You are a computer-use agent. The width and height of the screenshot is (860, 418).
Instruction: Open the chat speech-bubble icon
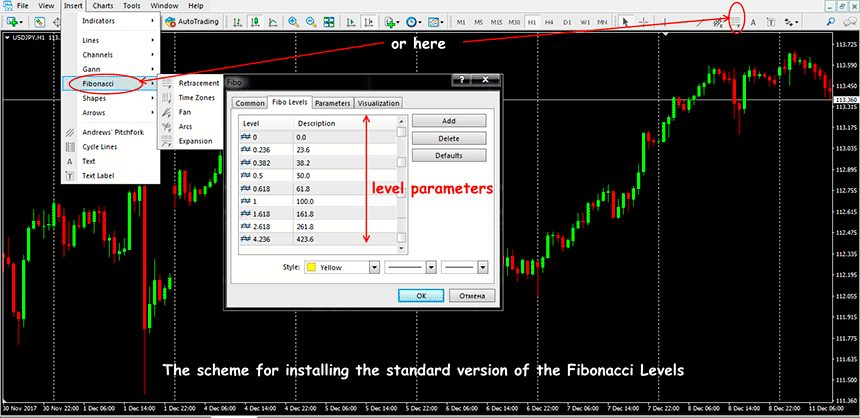848,22
